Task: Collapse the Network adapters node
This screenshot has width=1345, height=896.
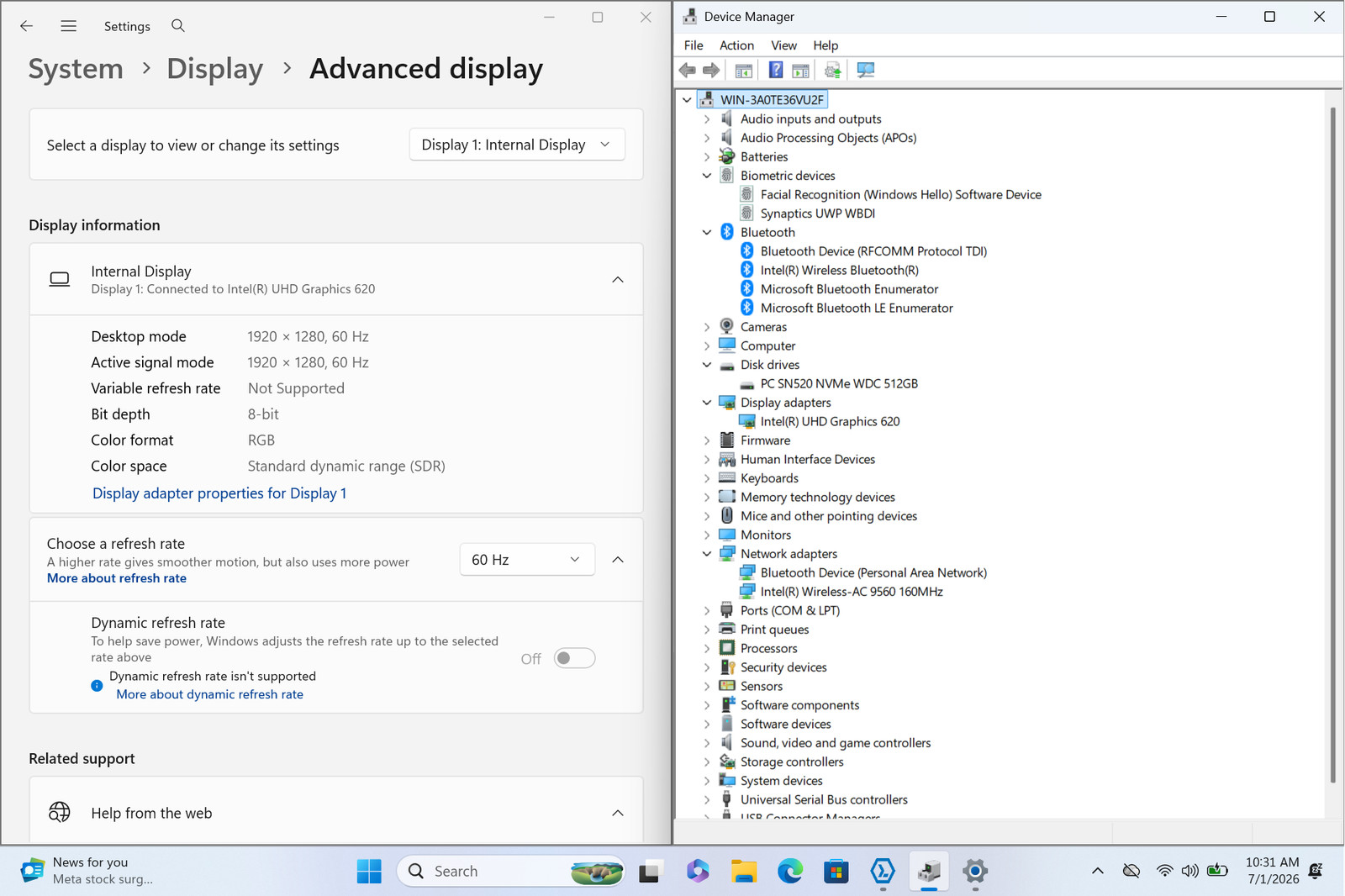Action: [x=707, y=554]
